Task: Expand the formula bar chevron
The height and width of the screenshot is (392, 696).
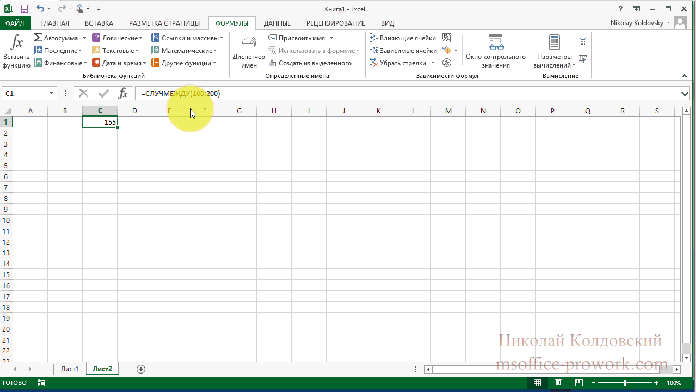Action: click(684, 94)
